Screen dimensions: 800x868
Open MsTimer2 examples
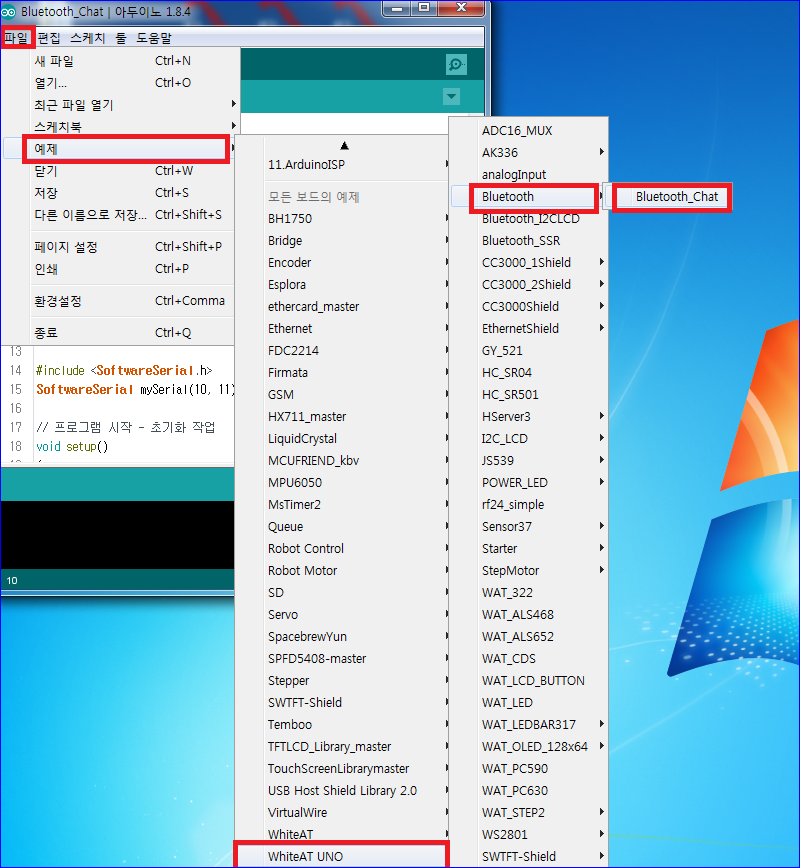pyautogui.click(x=343, y=505)
